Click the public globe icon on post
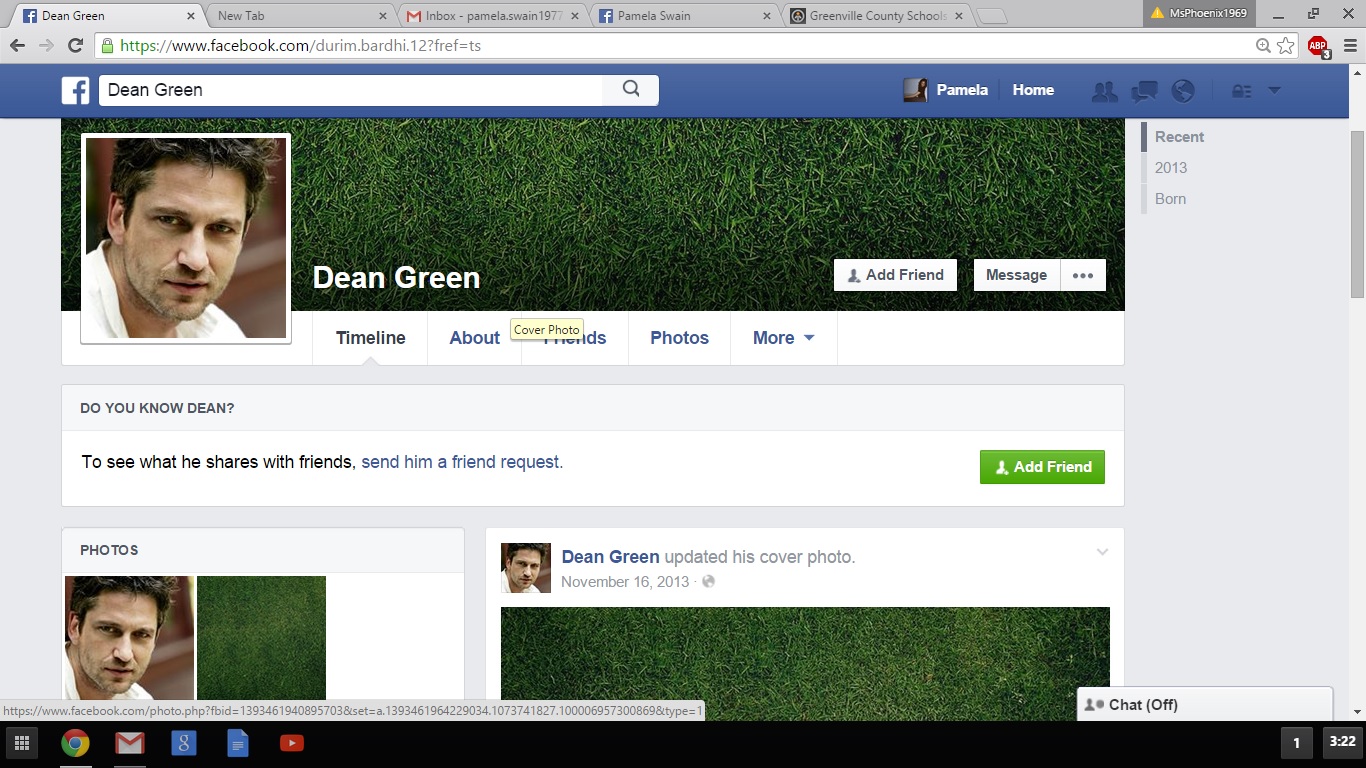Screen dimensions: 1366x768 pyautogui.click(x=708, y=582)
